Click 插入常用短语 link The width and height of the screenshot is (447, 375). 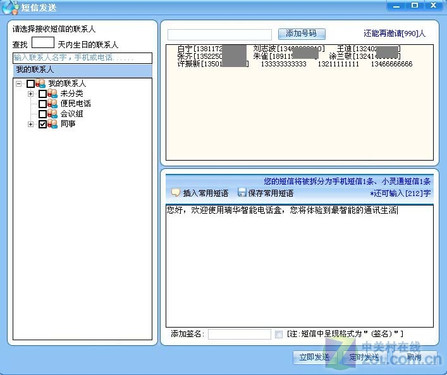click(205, 193)
